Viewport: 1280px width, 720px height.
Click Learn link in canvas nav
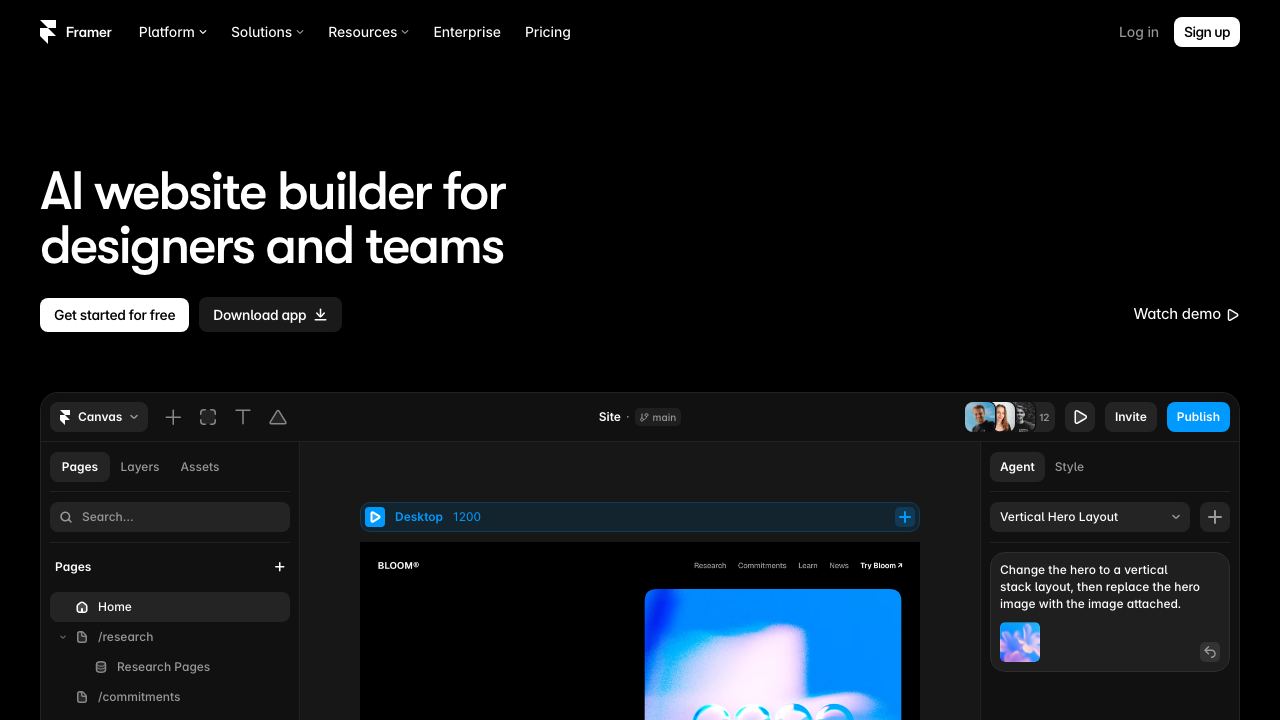(x=808, y=566)
